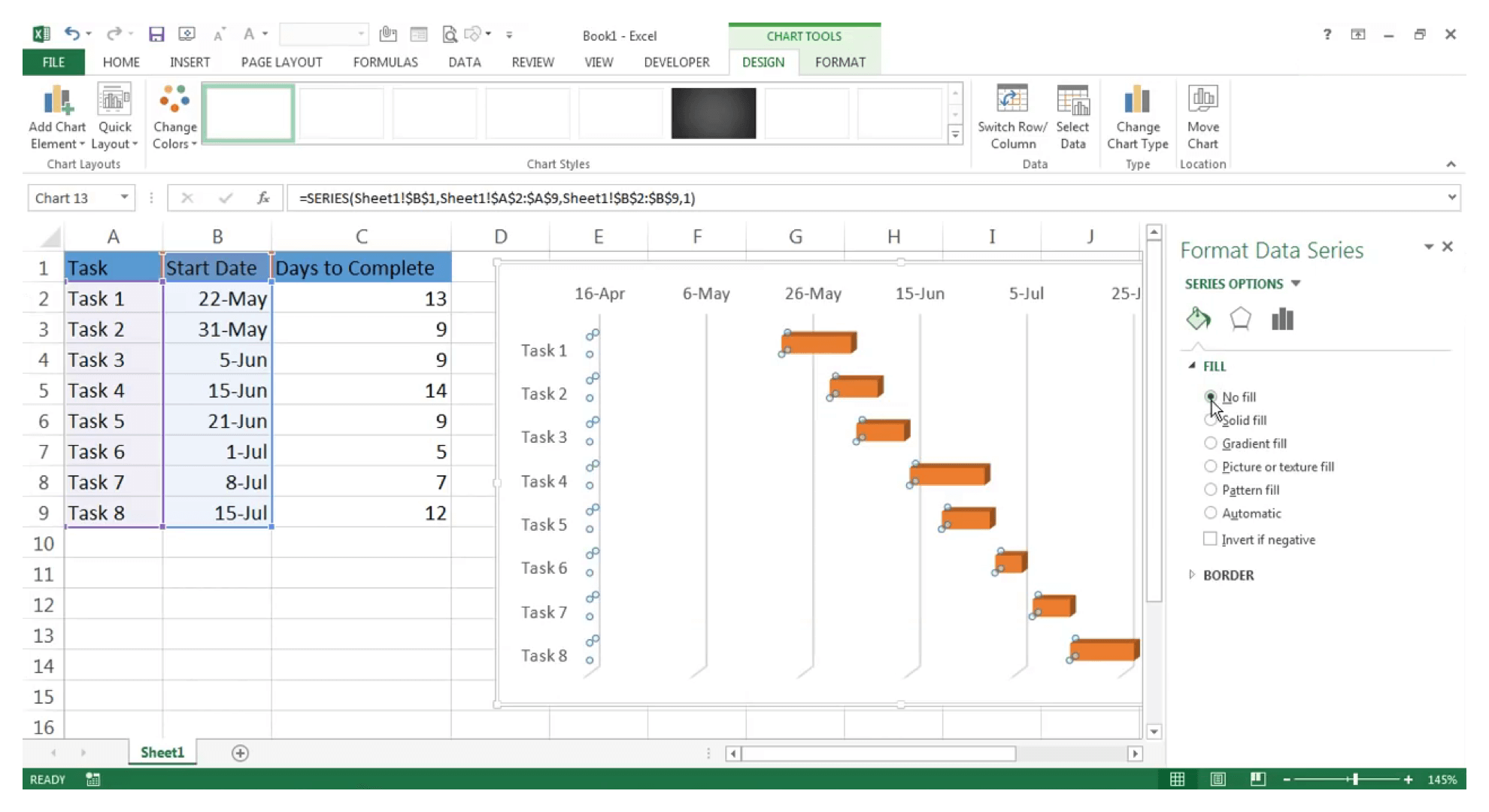Click the DESIGN ribbon tab
The image size is (1489, 812).
tap(762, 62)
